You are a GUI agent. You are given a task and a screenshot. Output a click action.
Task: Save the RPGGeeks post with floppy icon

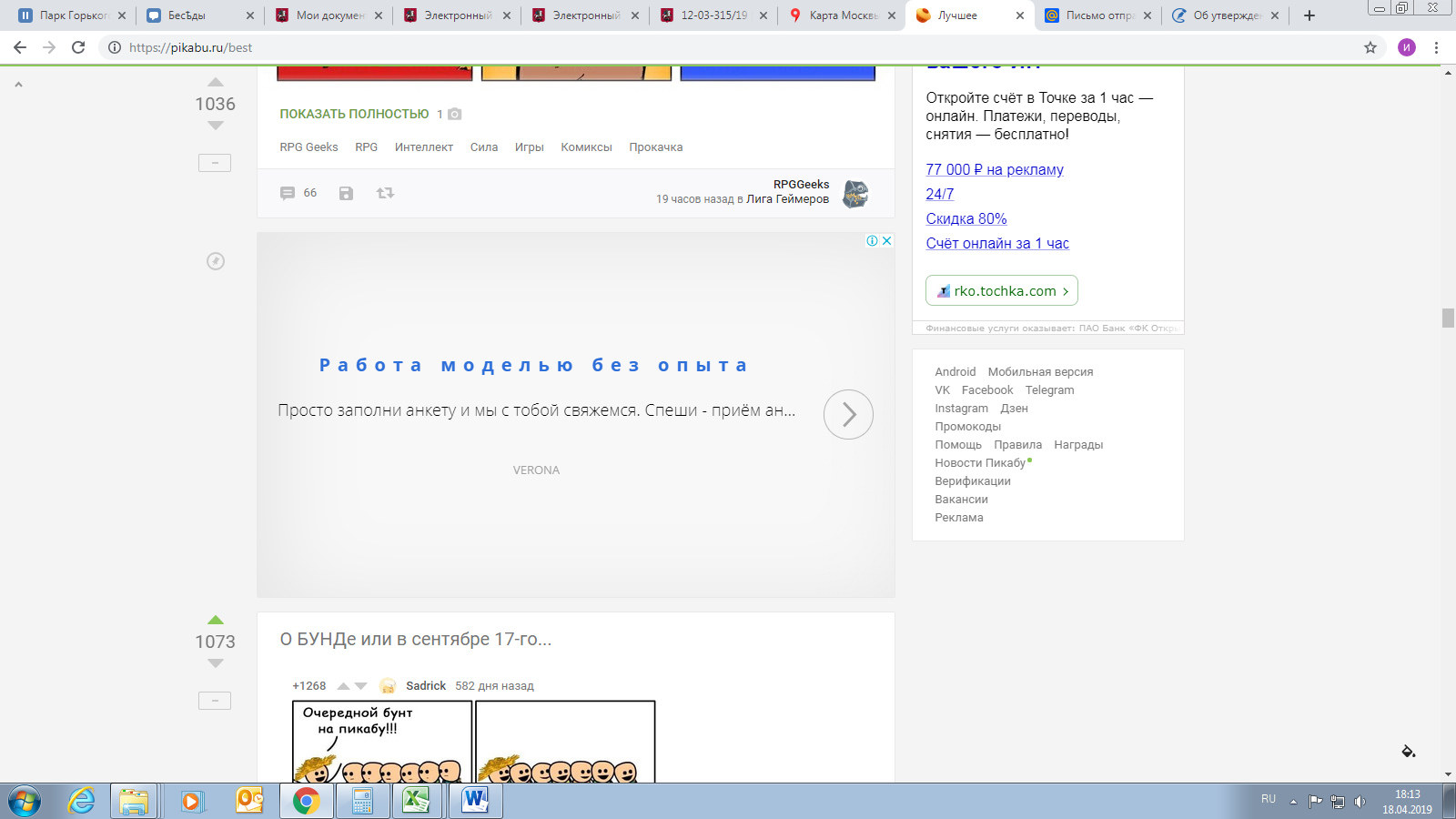tap(346, 193)
